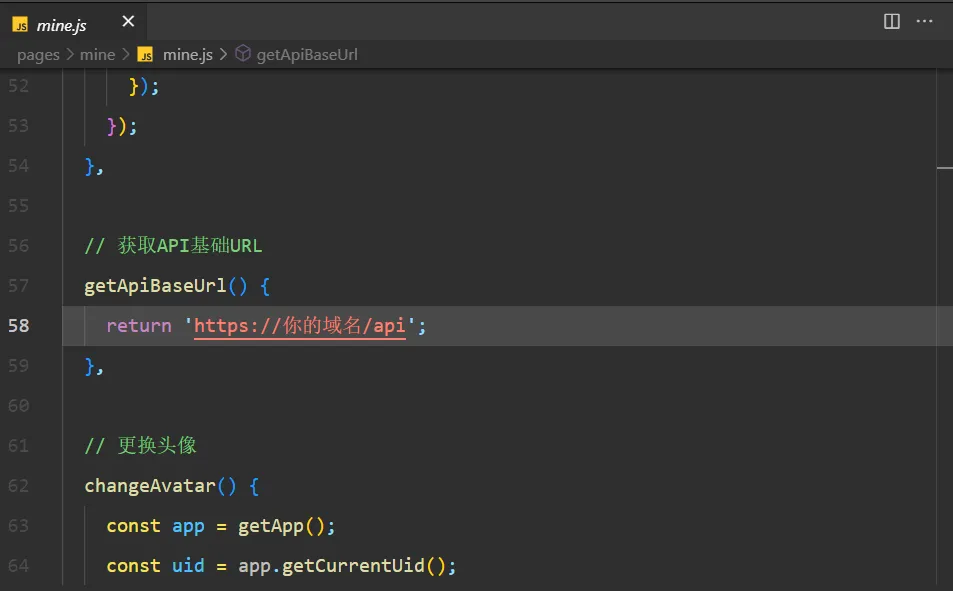
Task: Place cursor on getApiBaseUrl function name
Action: [x=156, y=286]
